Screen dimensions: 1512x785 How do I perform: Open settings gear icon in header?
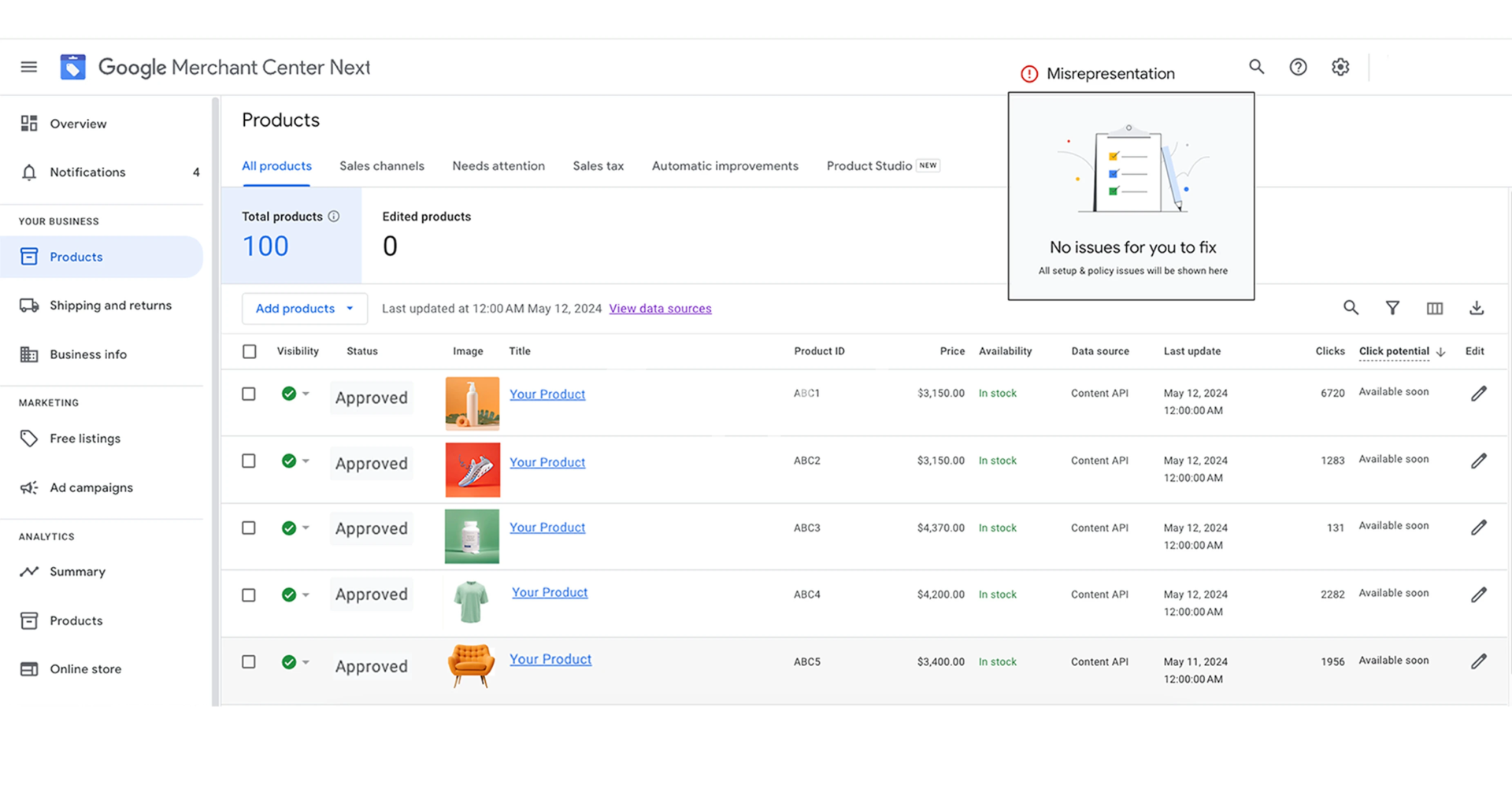tap(1340, 67)
